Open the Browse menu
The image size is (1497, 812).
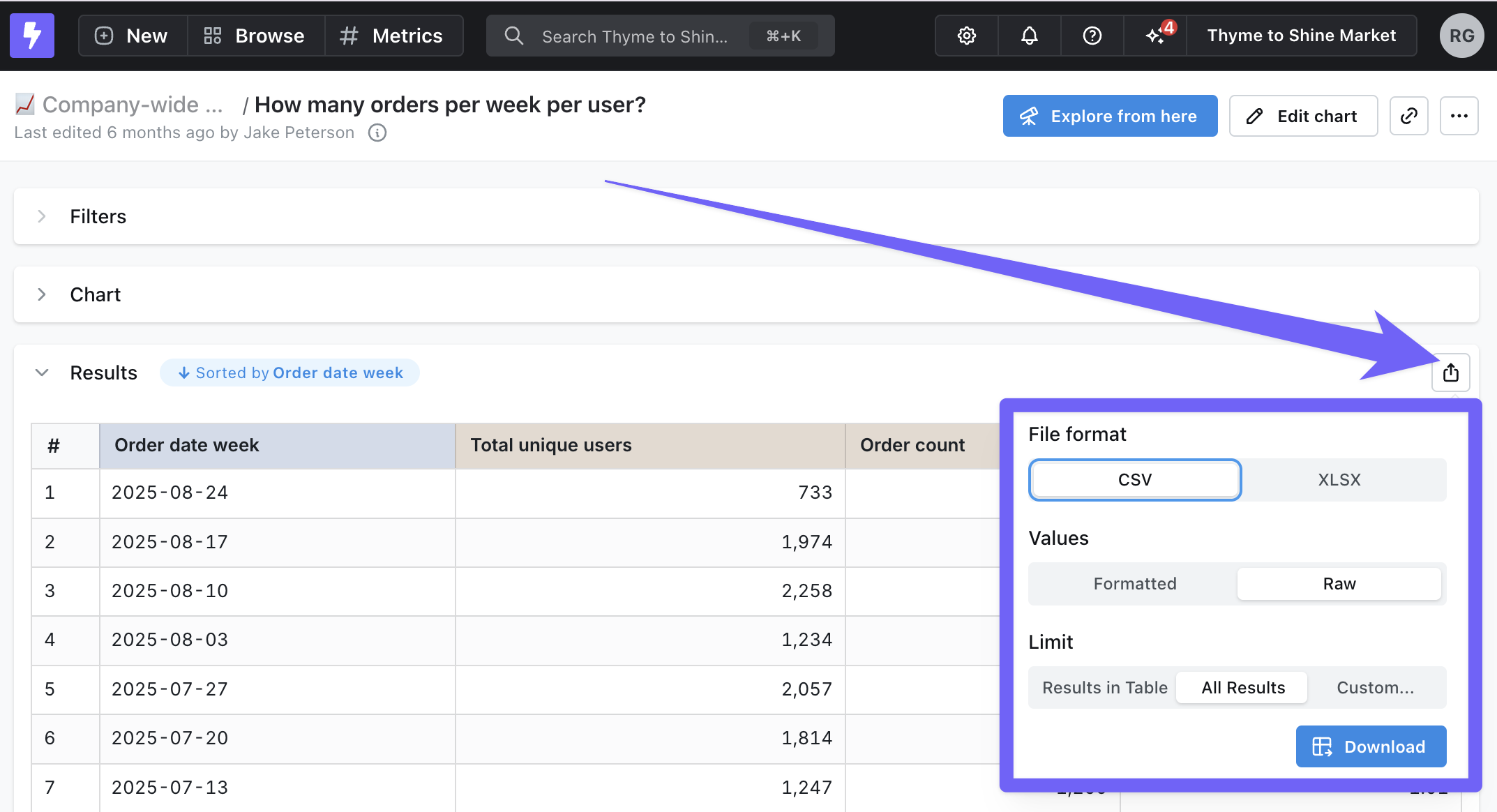[255, 36]
